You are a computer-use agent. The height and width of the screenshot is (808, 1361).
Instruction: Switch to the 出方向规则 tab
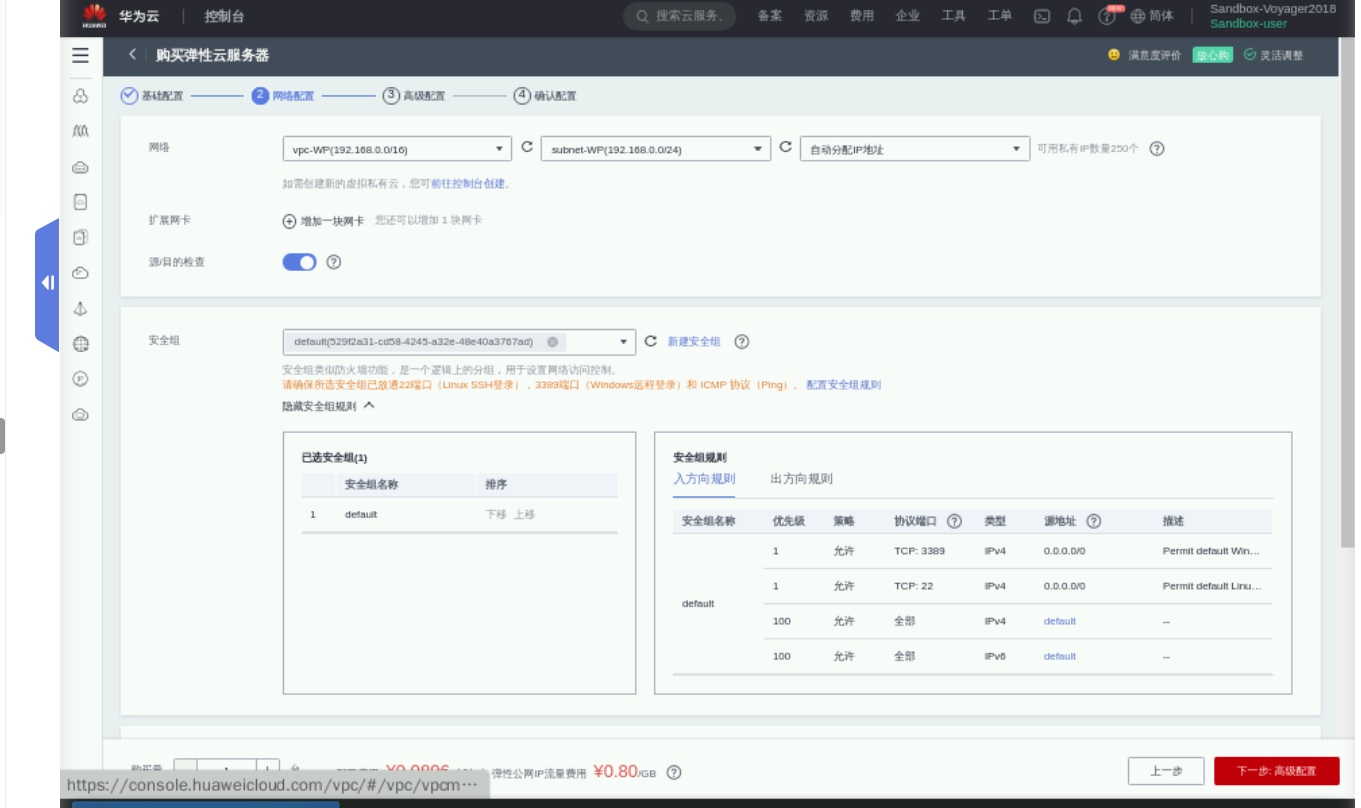[802, 479]
